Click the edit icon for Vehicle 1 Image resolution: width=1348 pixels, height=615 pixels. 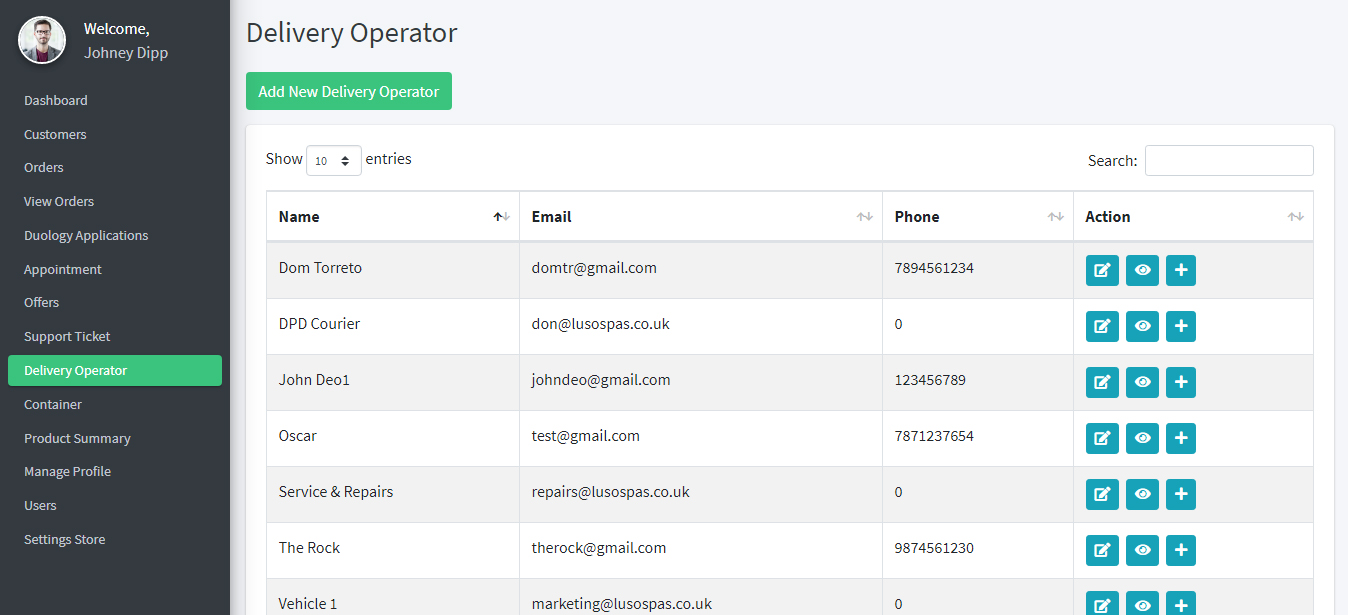1102,604
